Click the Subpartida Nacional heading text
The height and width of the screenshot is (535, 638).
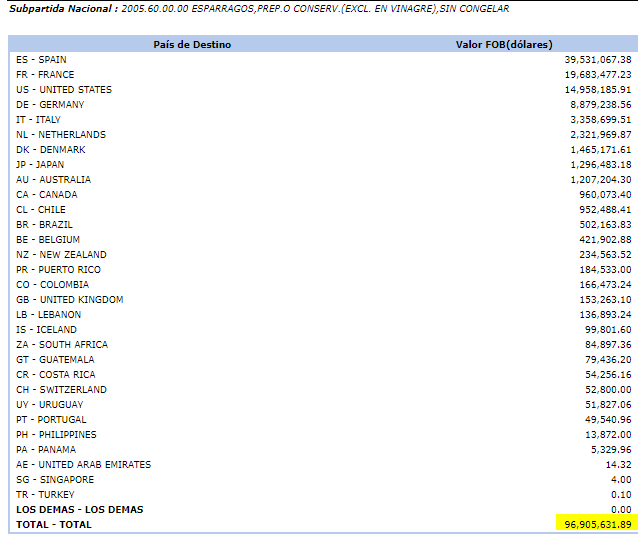click(x=63, y=9)
